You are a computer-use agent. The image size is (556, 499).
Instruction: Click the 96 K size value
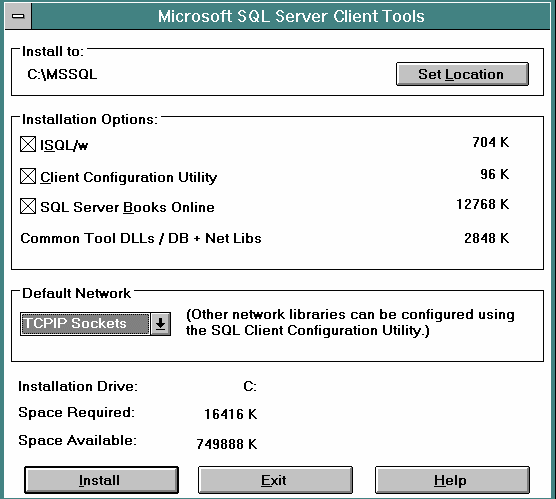(x=495, y=174)
